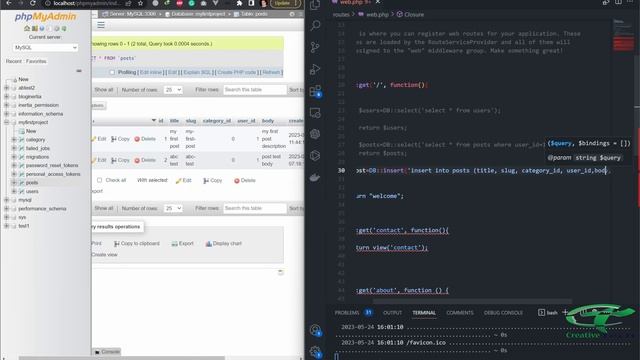Image resolution: width=640 pixels, height=360 pixels.
Task: Open the Run and Debug view in VS Code
Action: (315, 69)
